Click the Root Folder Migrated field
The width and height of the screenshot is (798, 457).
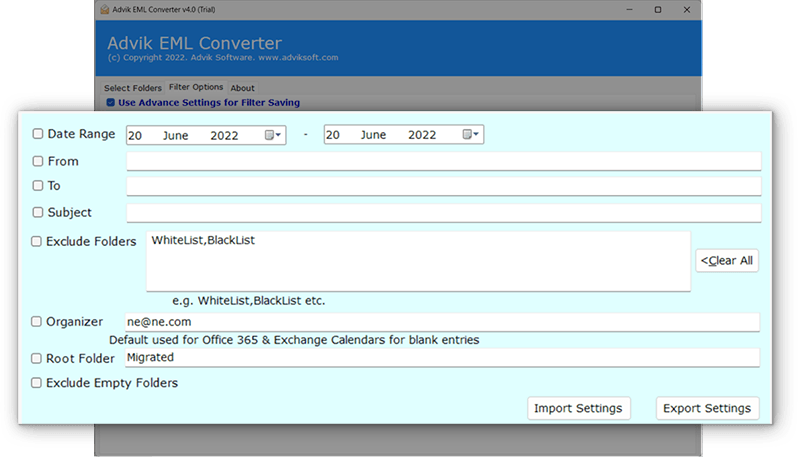coord(442,358)
